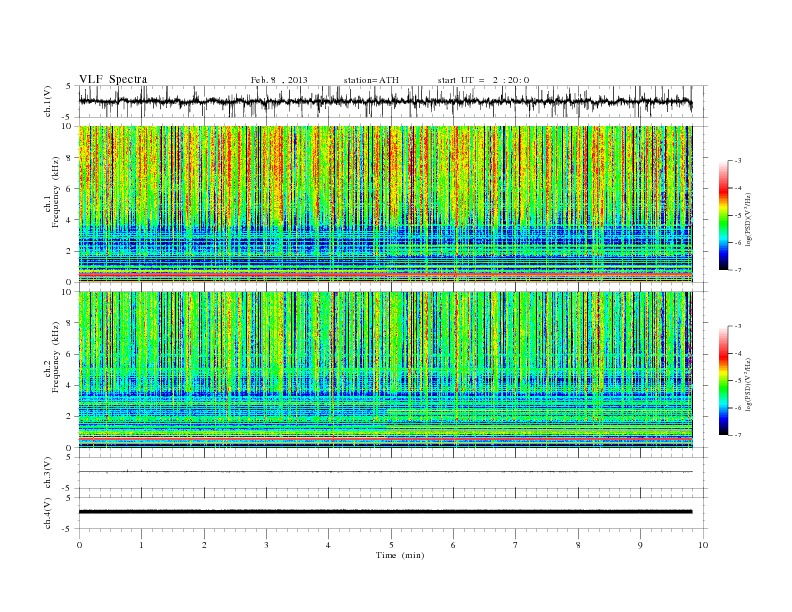Click the "7" tick on the time axis
The height and width of the screenshot is (612, 792).
[516, 545]
